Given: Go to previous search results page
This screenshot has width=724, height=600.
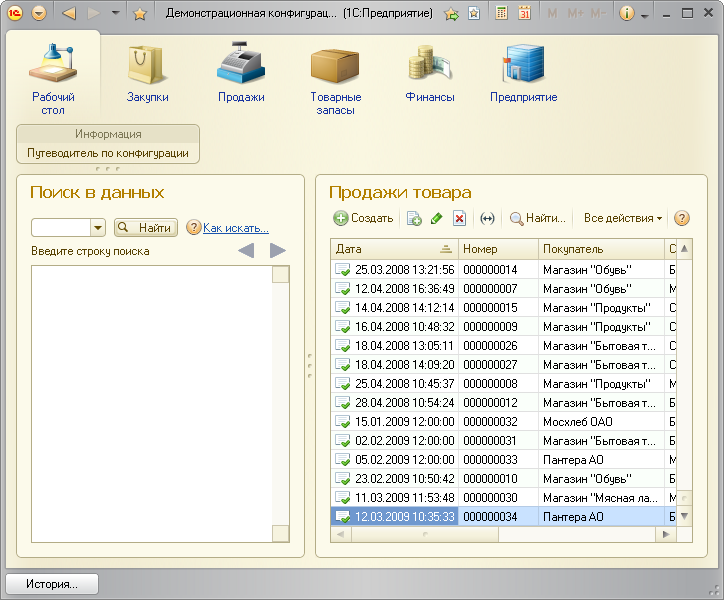Looking at the screenshot, I should click(246, 251).
